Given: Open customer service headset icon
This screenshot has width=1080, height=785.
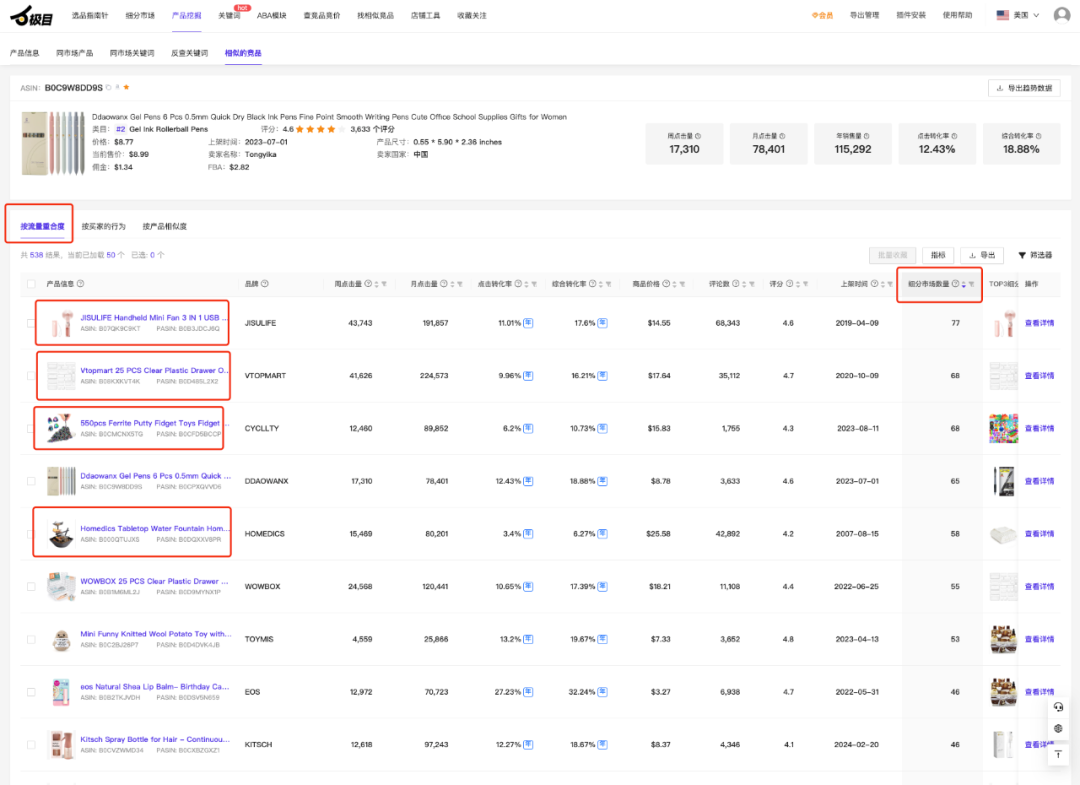Looking at the screenshot, I should [x=1059, y=707].
